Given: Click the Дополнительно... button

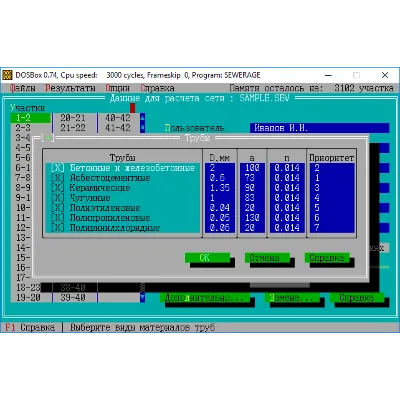Looking at the screenshot, I should click(205, 298).
